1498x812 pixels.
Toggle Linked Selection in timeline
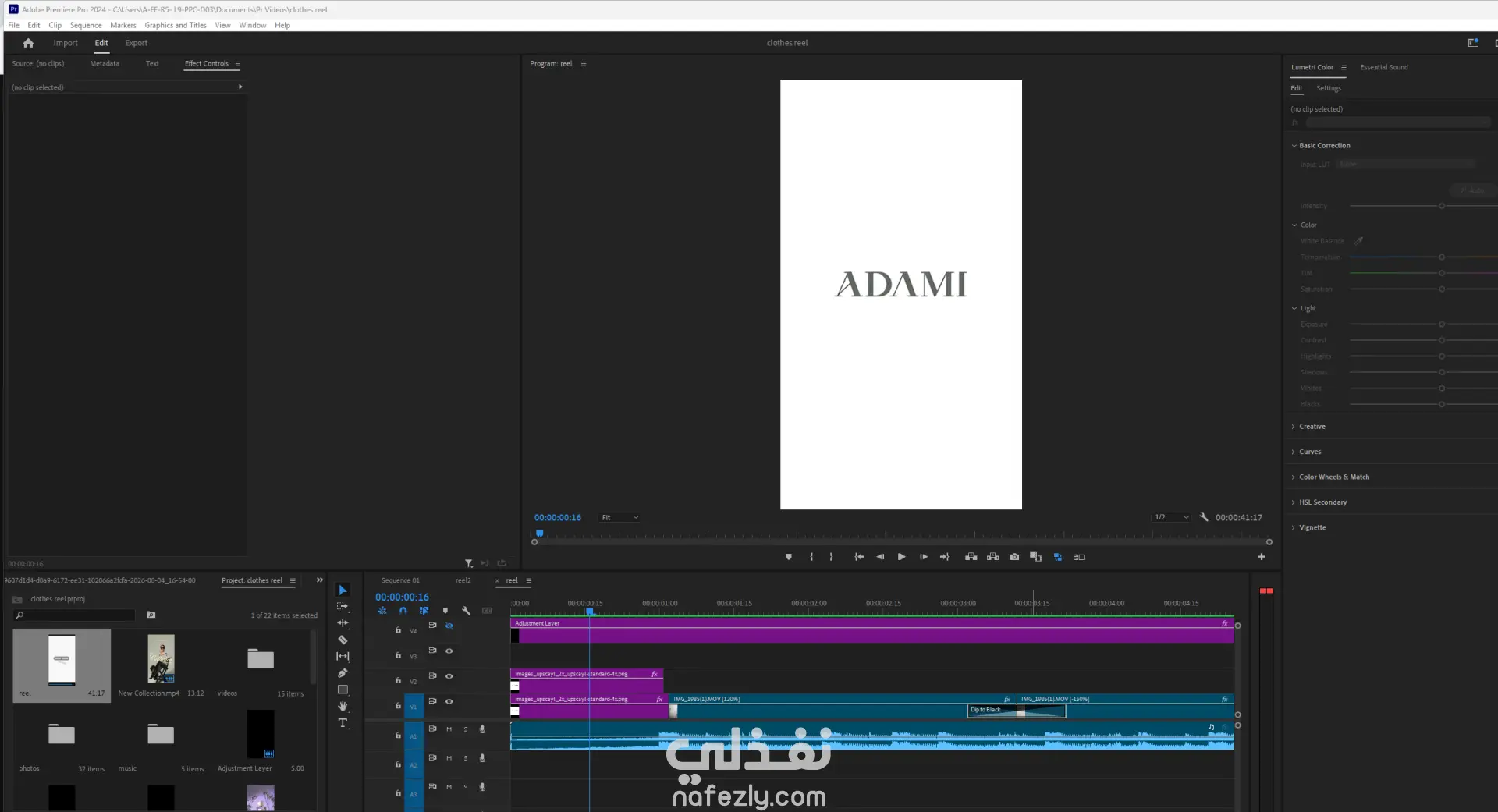424,611
